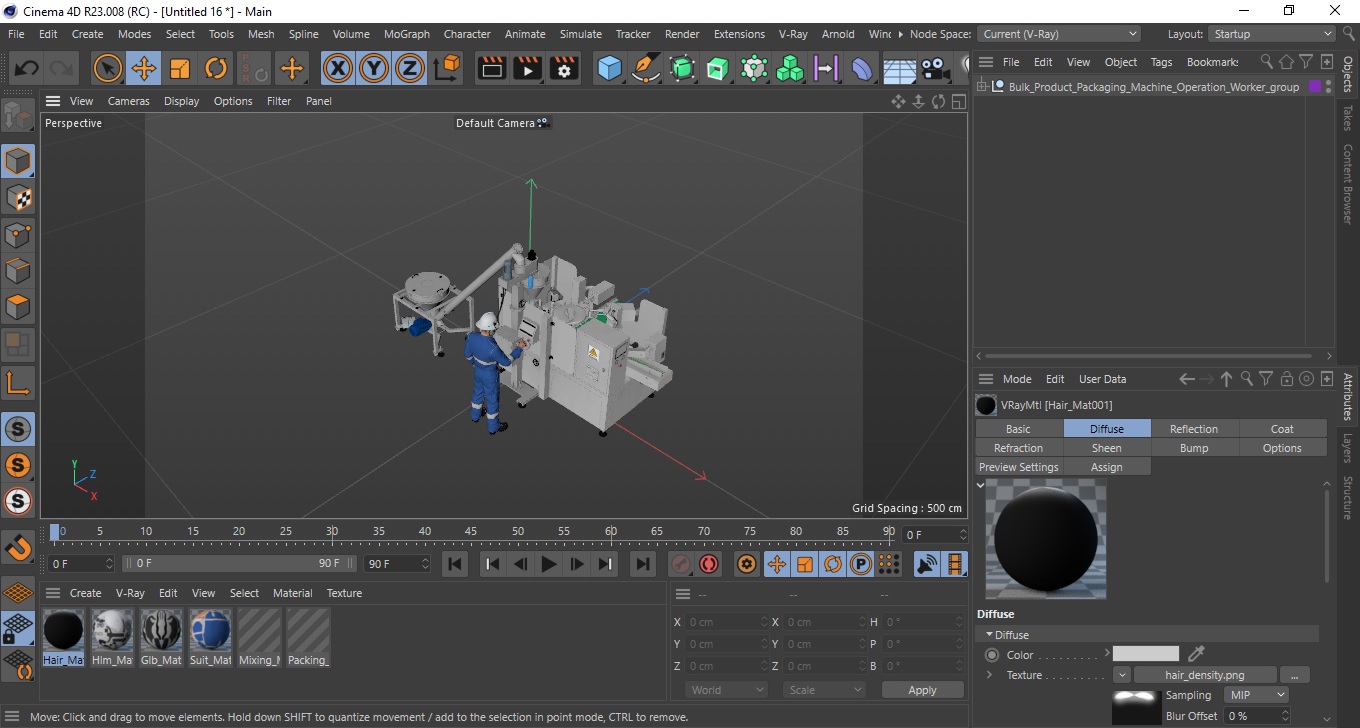Open Cameras menu in viewport
The height and width of the screenshot is (728, 1360).
pyautogui.click(x=129, y=101)
